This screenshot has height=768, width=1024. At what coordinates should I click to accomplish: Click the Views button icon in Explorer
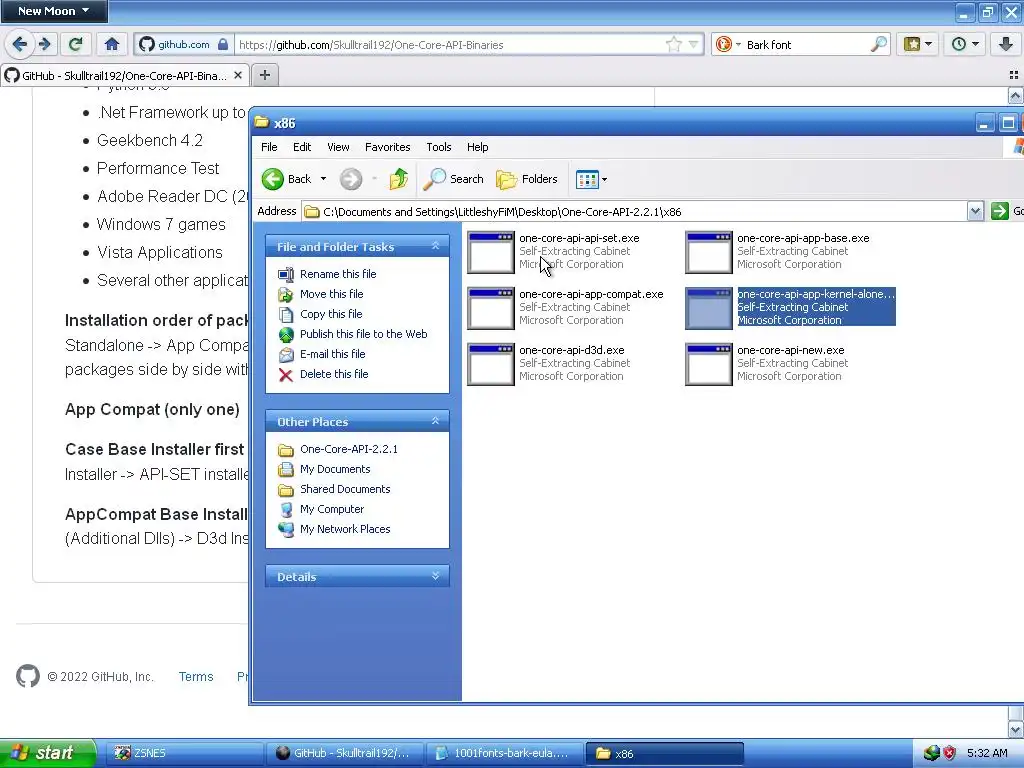(x=587, y=179)
